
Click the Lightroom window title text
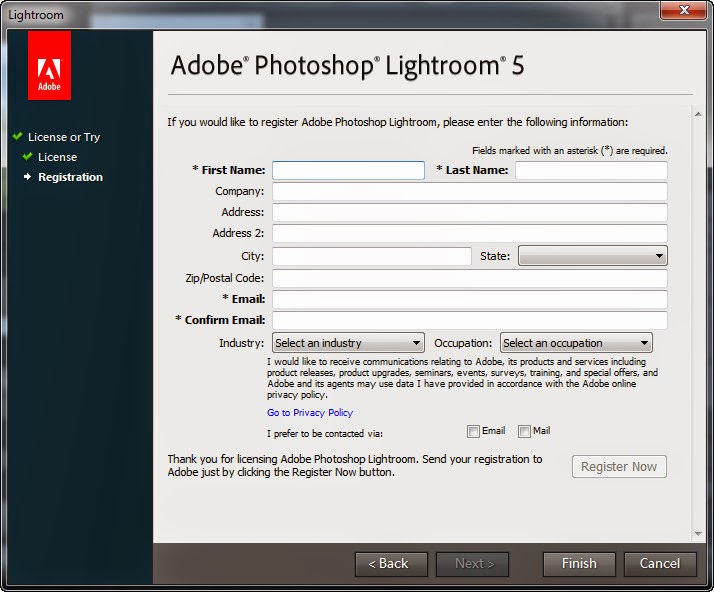pyautogui.click(x=36, y=15)
